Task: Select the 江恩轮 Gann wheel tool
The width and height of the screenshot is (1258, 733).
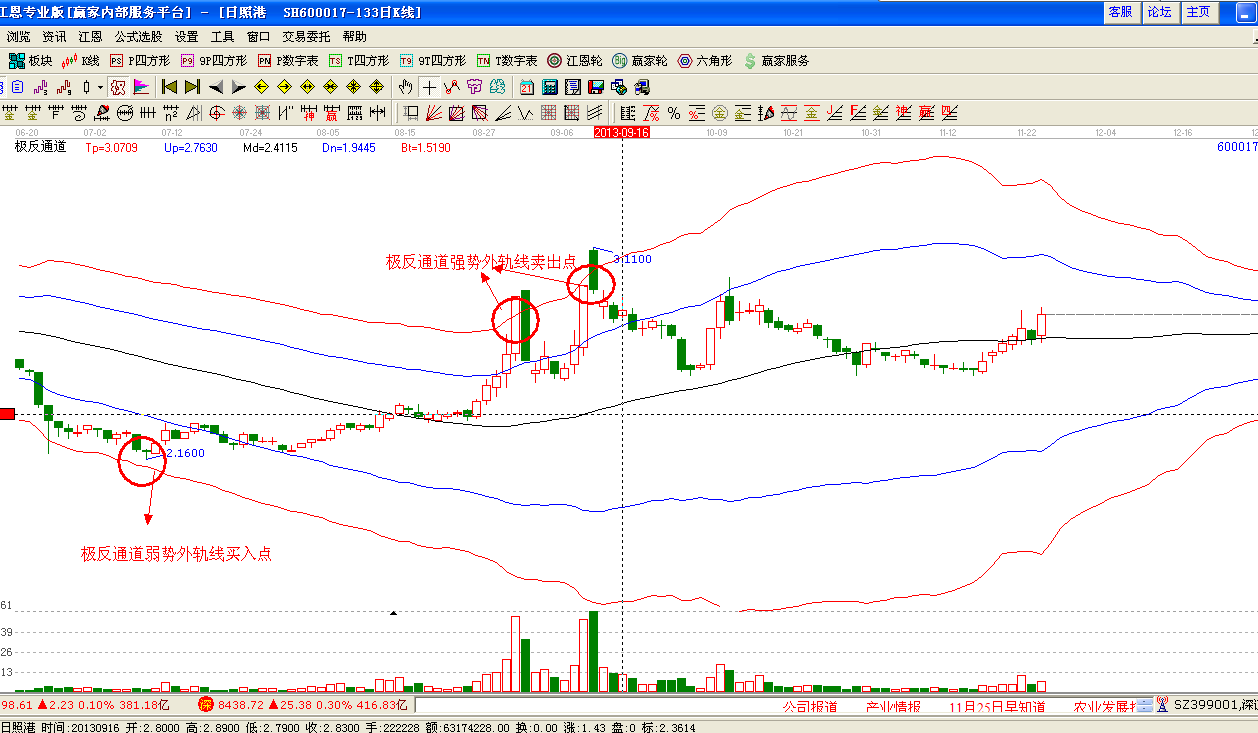Action: coord(576,61)
